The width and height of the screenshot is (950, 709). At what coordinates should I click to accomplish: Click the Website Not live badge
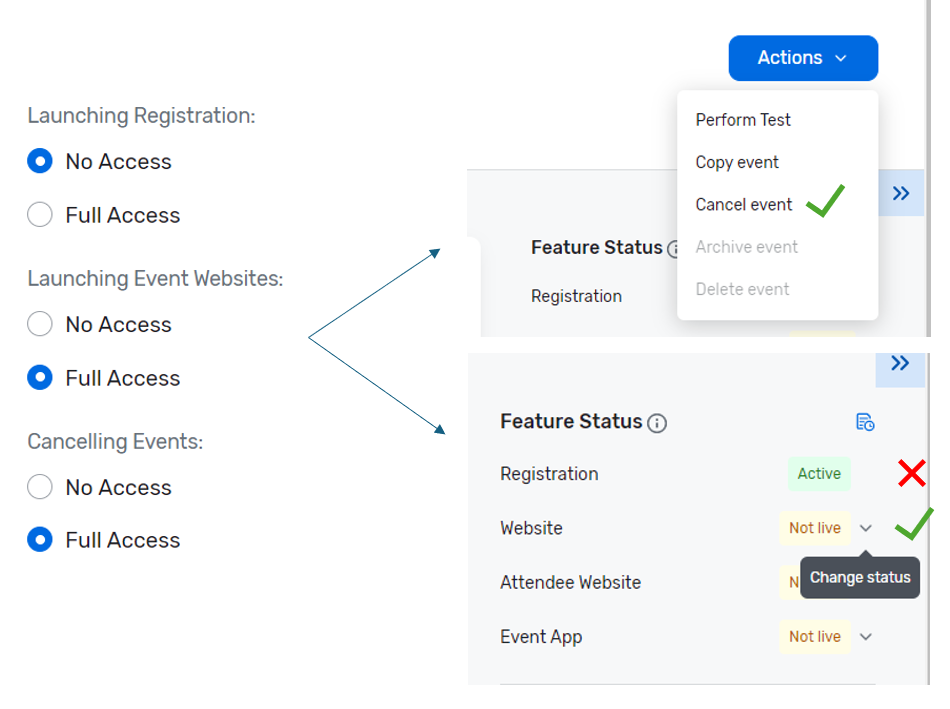[814, 528]
